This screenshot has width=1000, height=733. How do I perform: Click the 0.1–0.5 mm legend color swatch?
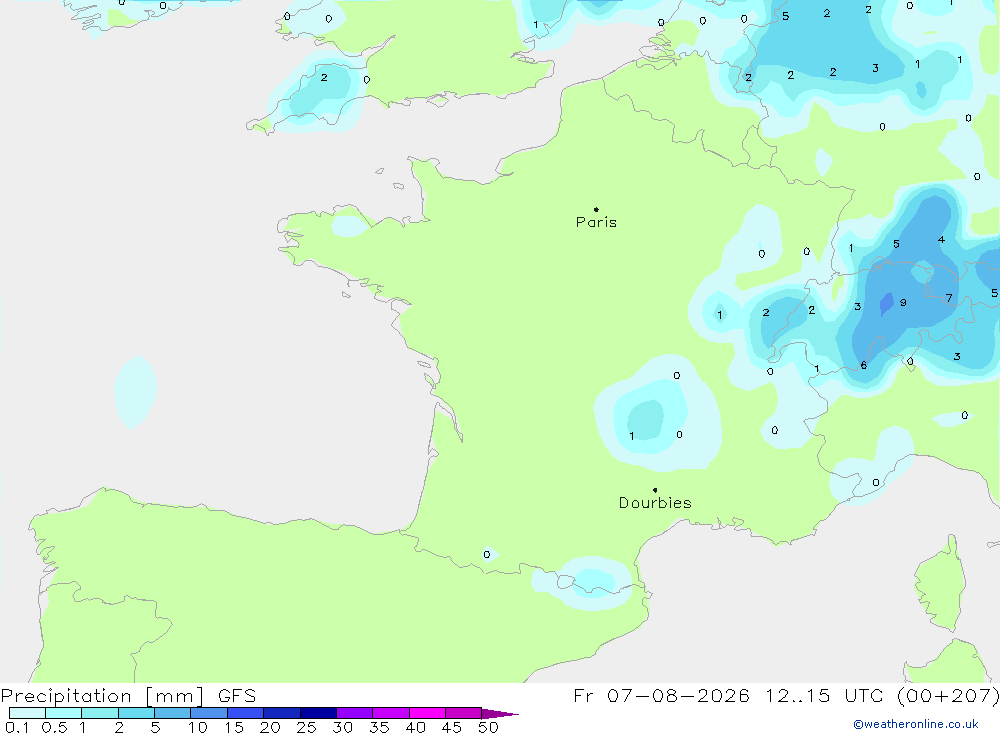(x=27, y=713)
